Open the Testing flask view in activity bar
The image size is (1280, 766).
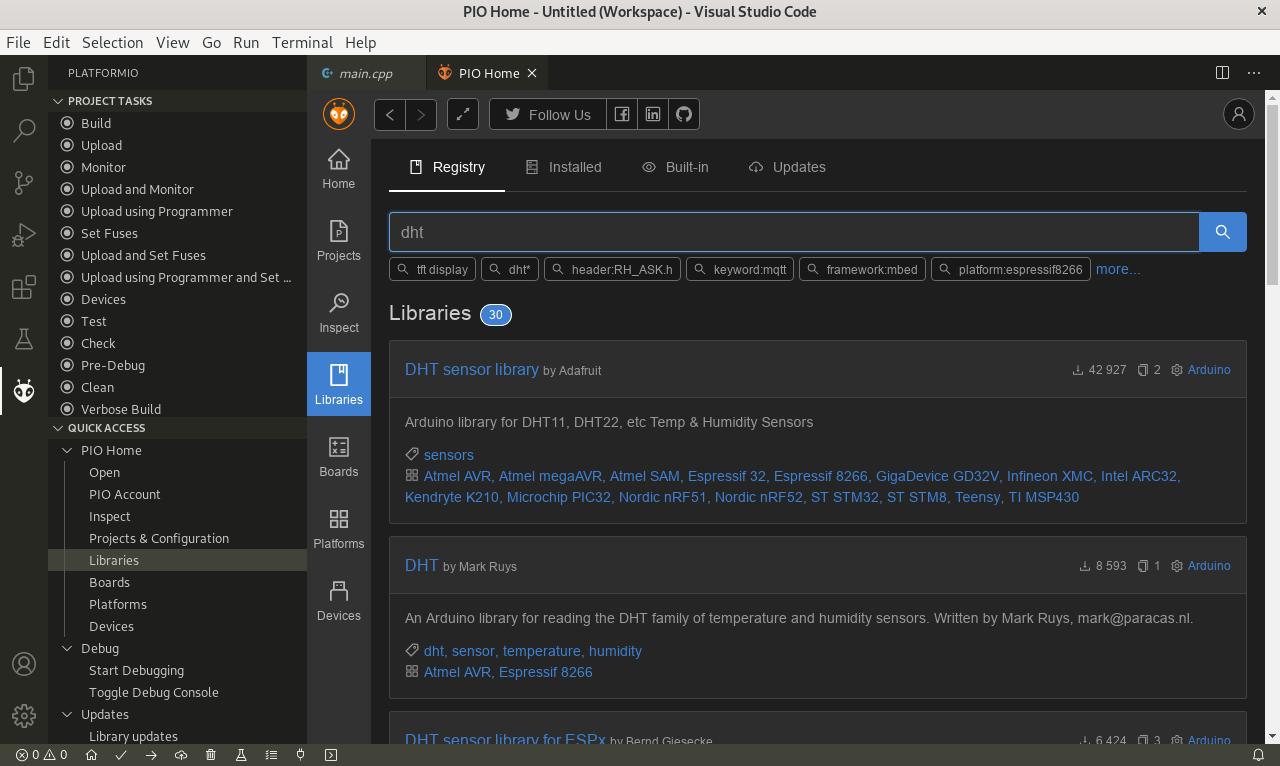[24, 339]
